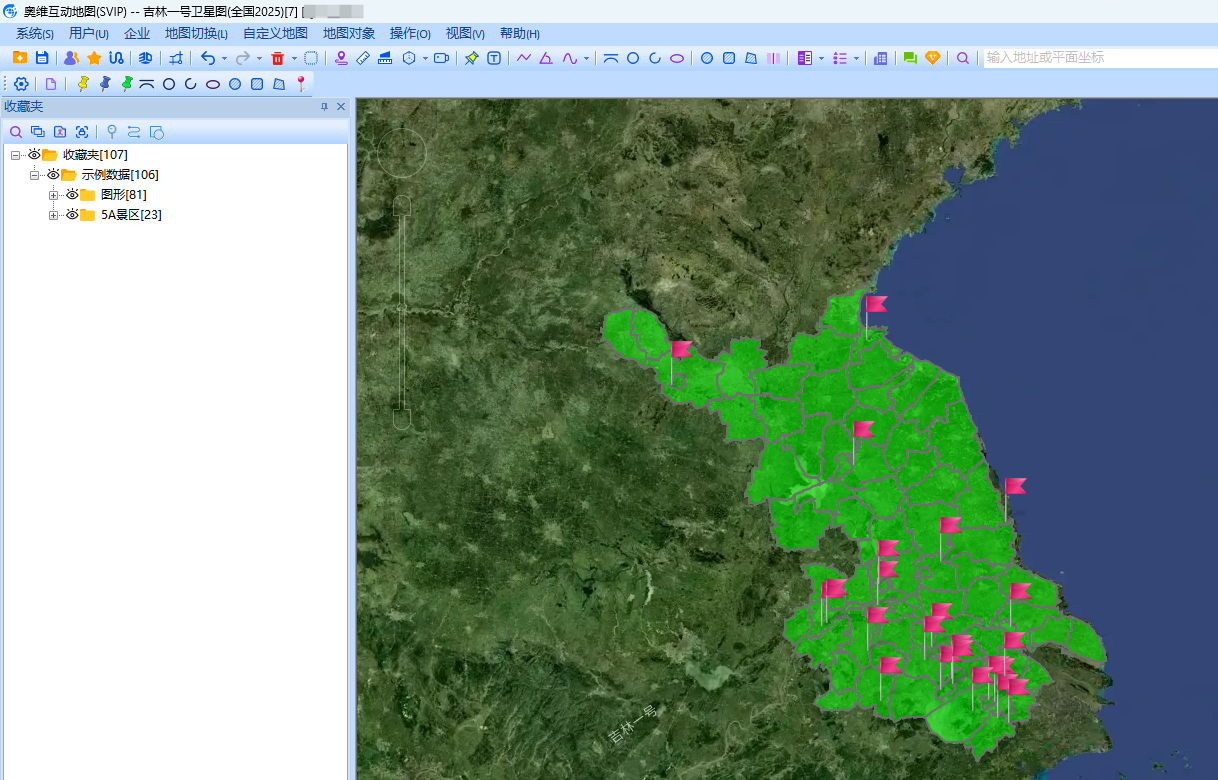Open the 自定义地图 menu
The height and width of the screenshot is (780, 1218).
pyautogui.click(x=275, y=34)
